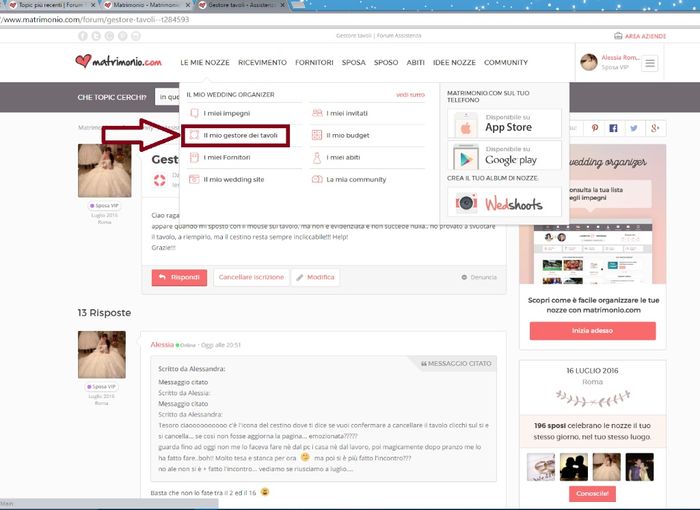
Task: Expand the 'Fornitori' navigation menu
Action: (314, 62)
